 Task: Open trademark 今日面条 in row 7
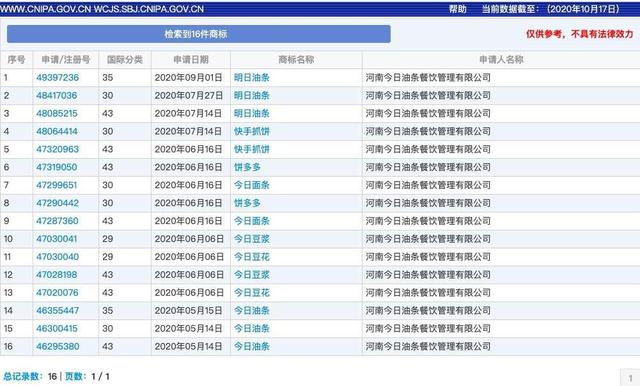point(252,185)
